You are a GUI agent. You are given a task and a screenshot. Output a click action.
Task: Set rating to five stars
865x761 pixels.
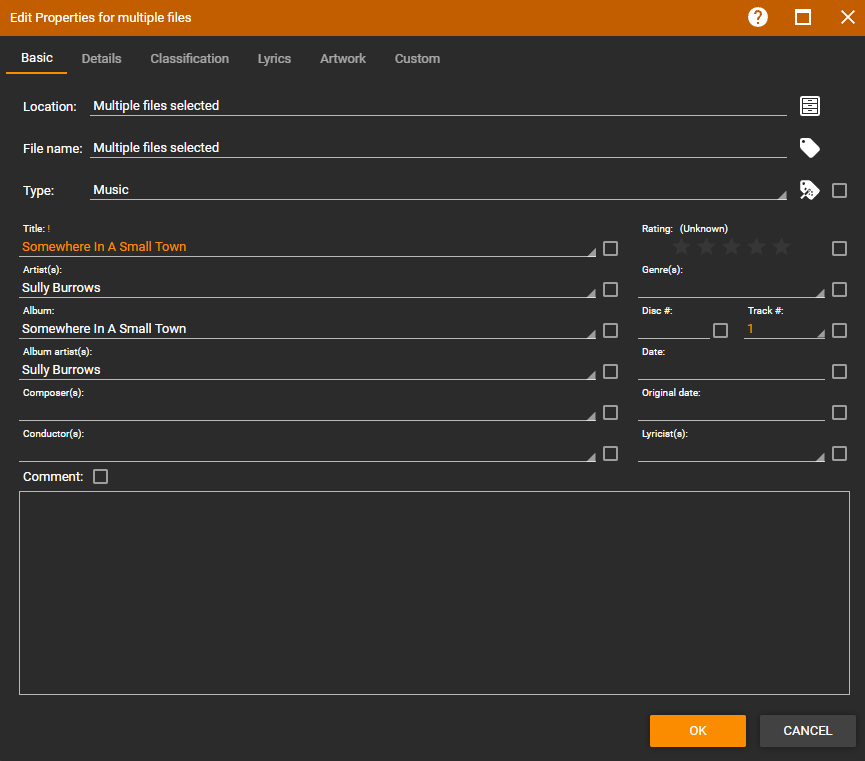tap(781, 247)
